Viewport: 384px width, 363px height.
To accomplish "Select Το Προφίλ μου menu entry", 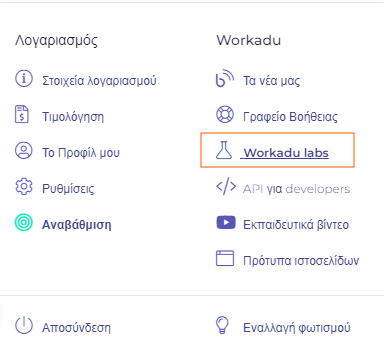I will pyautogui.click(x=81, y=153).
